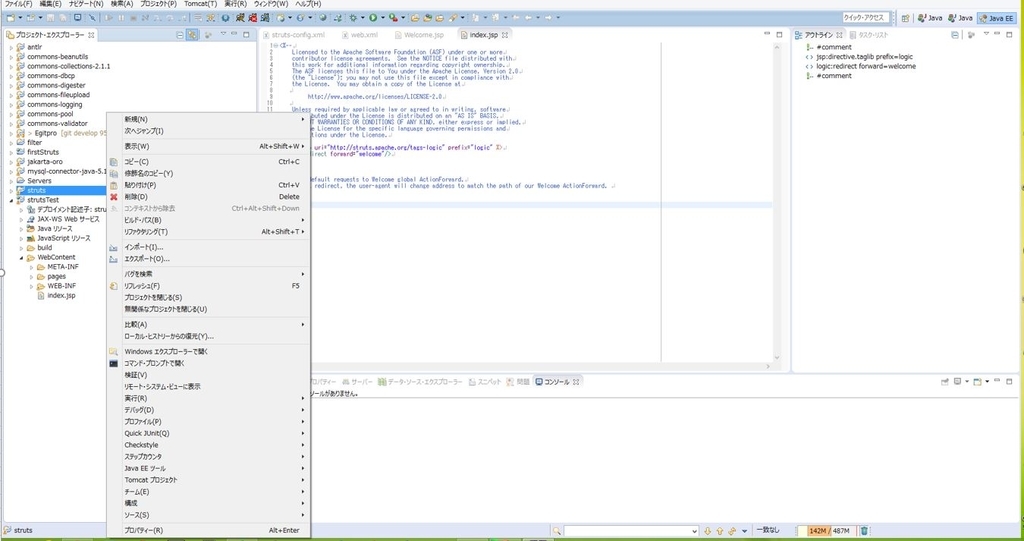The width and height of the screenshot is (1024, 541).
Task: Click the green Run launch icon
Action: click(372, 18)
